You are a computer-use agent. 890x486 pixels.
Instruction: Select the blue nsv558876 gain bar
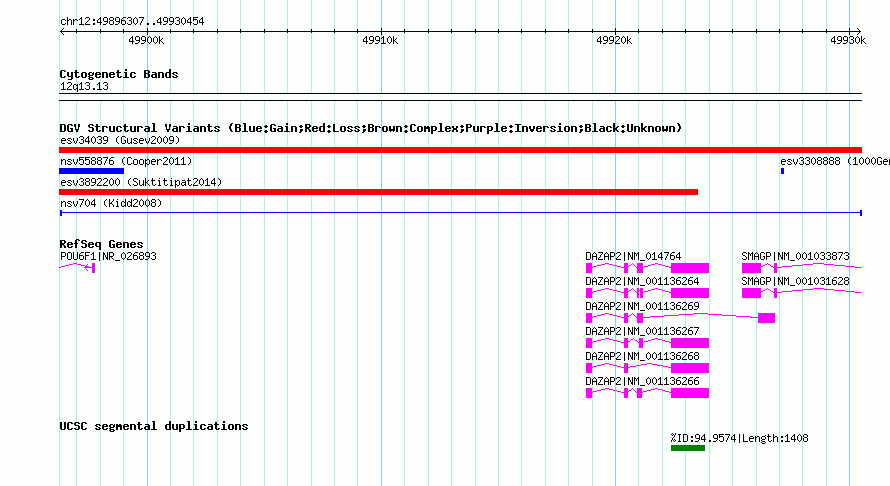pyautogui.click(x=91, y=171)
